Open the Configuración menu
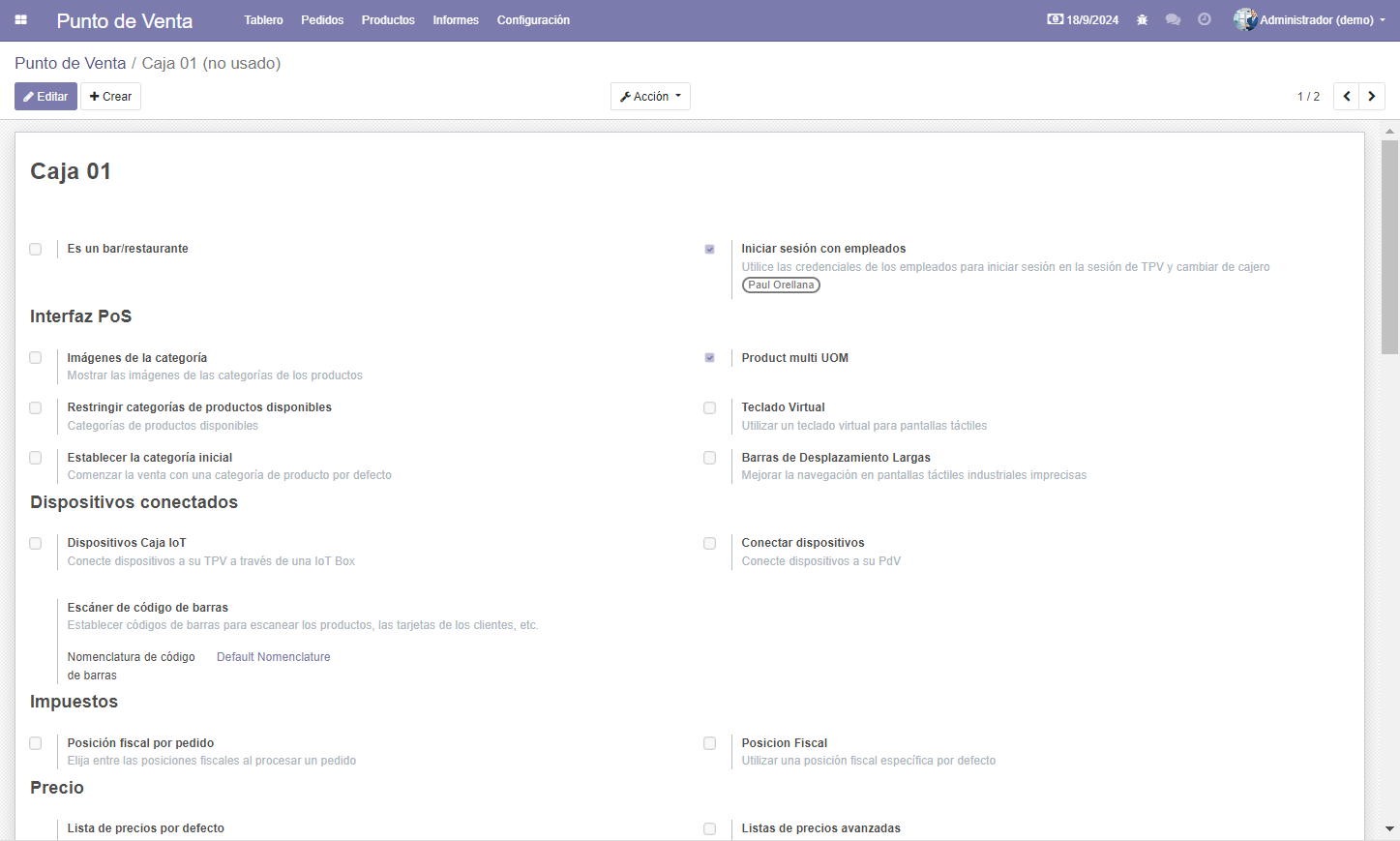Viewport: 1400px width, 841px height. point(533,20)
